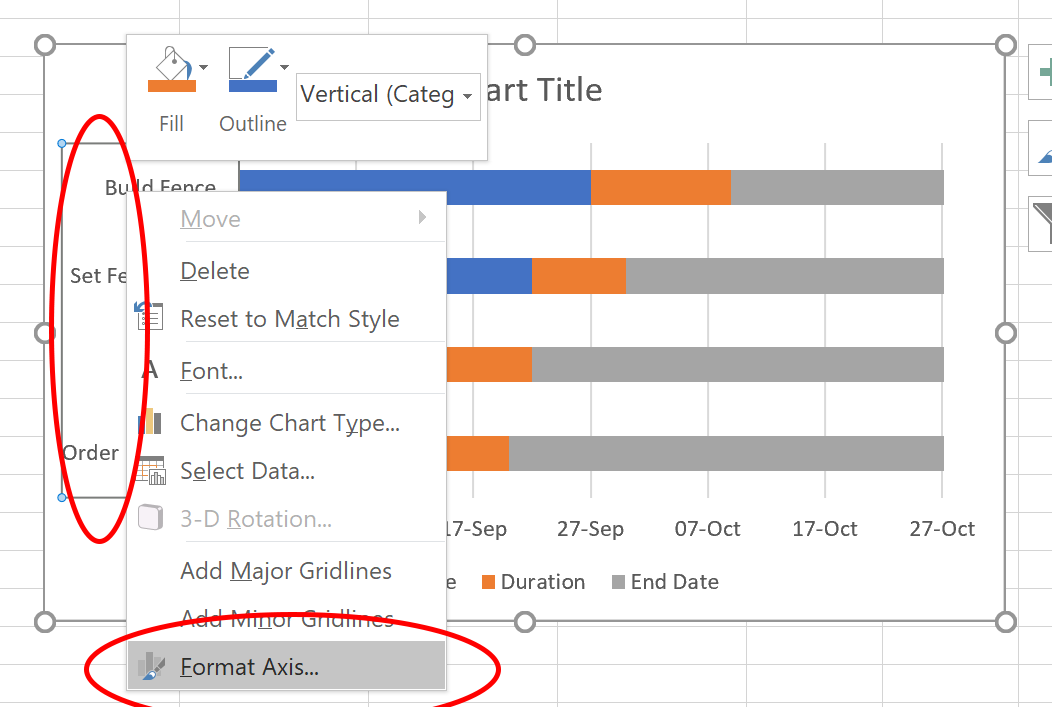Expand the Outline color dropdown arrow

point(284,67)
